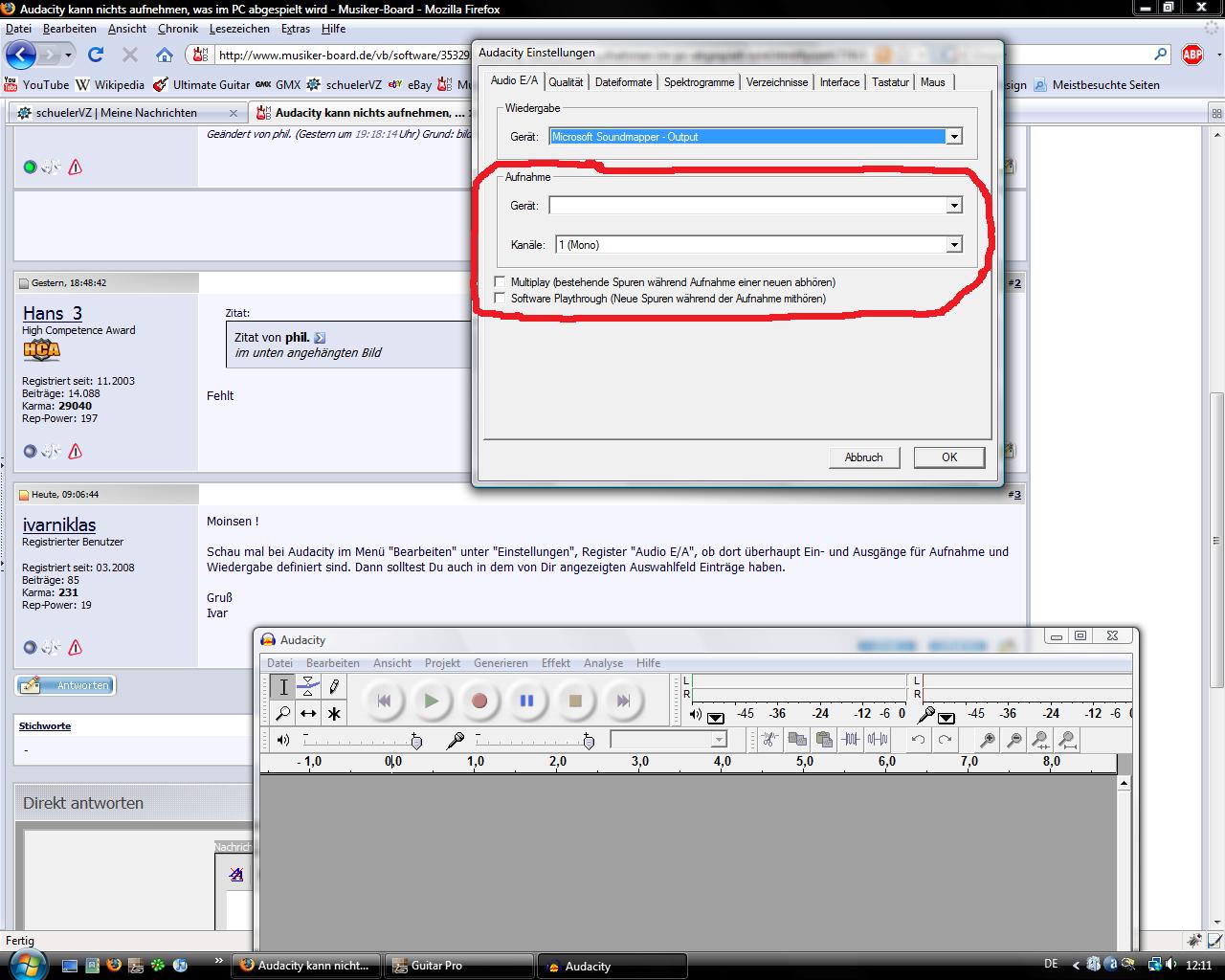The width and height of the screenshot is (1225, 980).
Task: Open the Lesezeichen menu in Firefox
Action: point(239,29)
